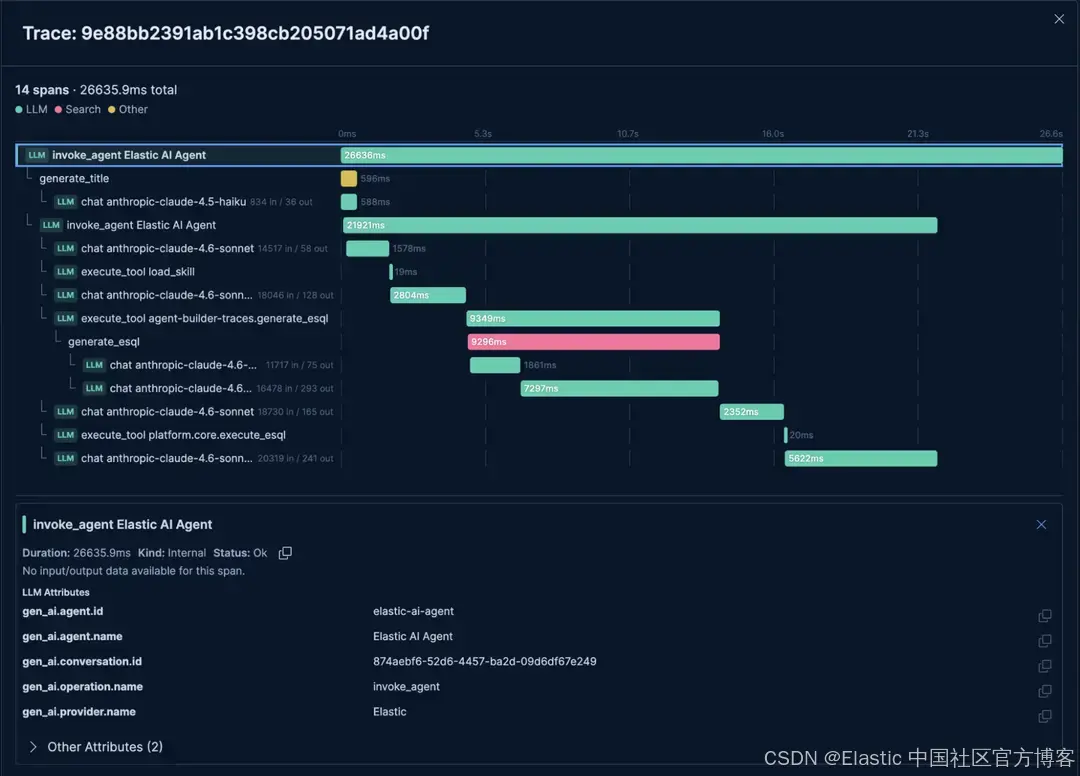
Task: Click the 5.3s timeline axis label
Action: [x=483, y=134]
